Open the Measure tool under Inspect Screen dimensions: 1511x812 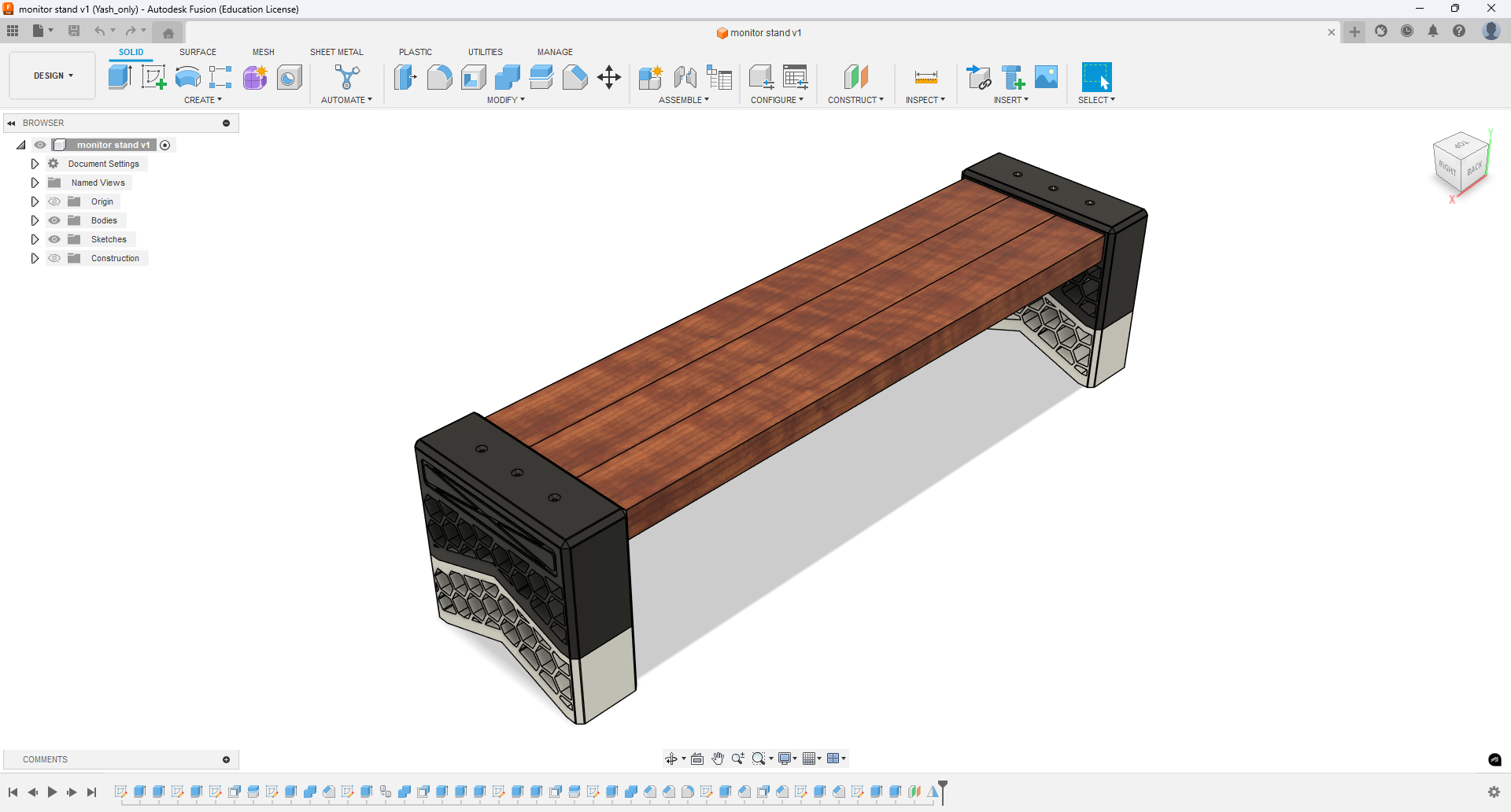coord(926,77)
